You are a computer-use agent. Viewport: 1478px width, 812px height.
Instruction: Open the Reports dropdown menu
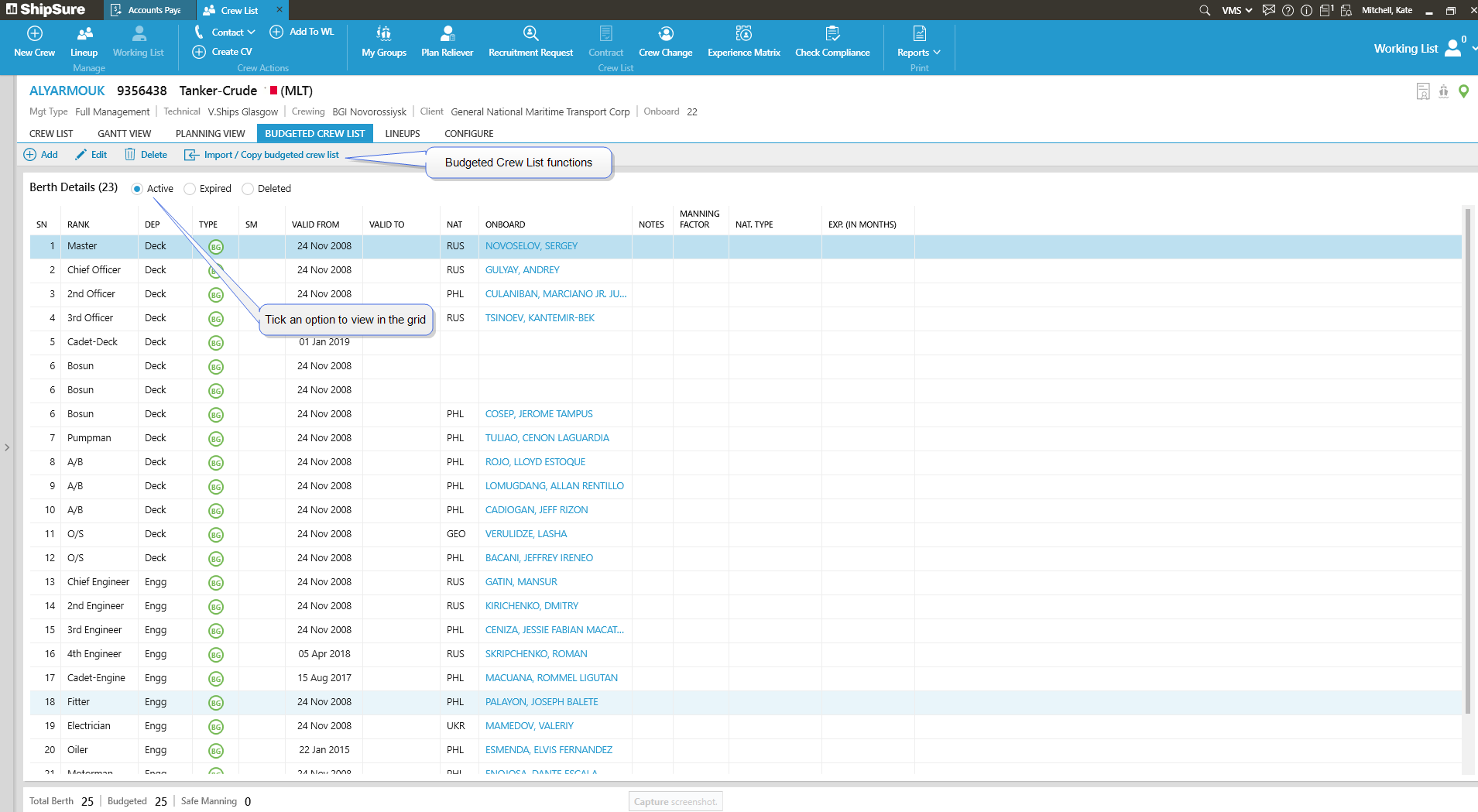[x=919, y=53]
